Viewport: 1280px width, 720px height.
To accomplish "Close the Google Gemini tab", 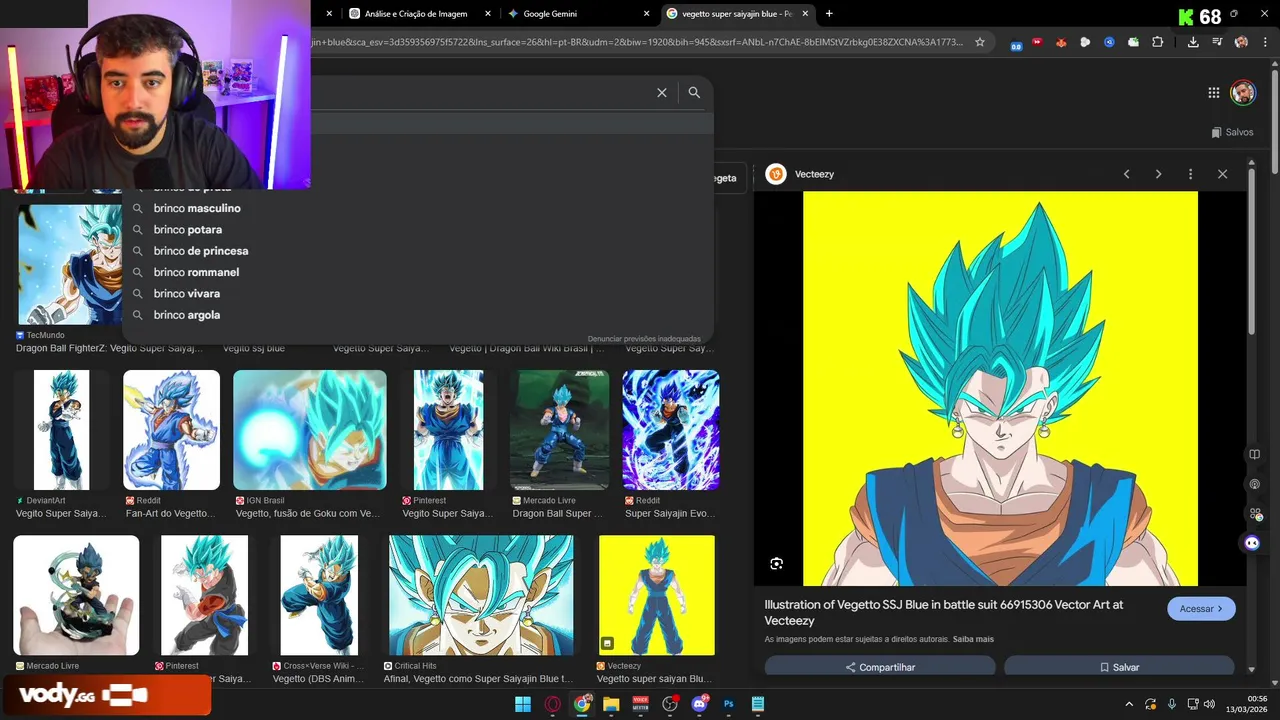I will coord(646,14).
